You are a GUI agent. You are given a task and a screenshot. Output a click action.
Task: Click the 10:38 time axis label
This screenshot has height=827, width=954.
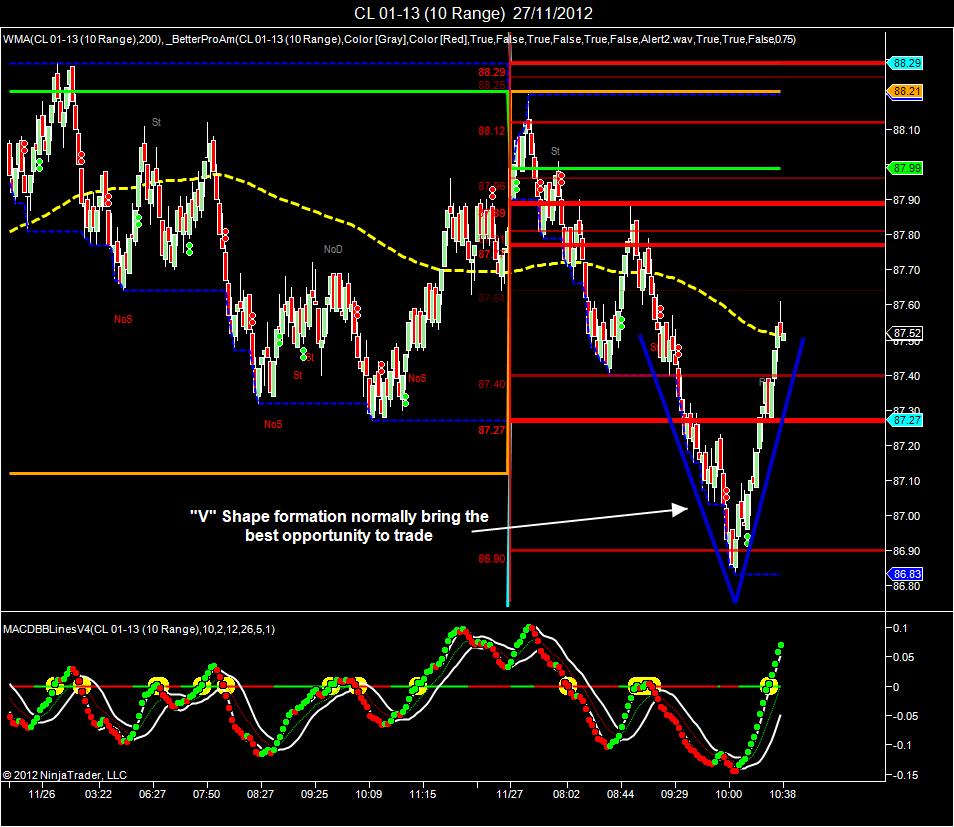(782, 794)
